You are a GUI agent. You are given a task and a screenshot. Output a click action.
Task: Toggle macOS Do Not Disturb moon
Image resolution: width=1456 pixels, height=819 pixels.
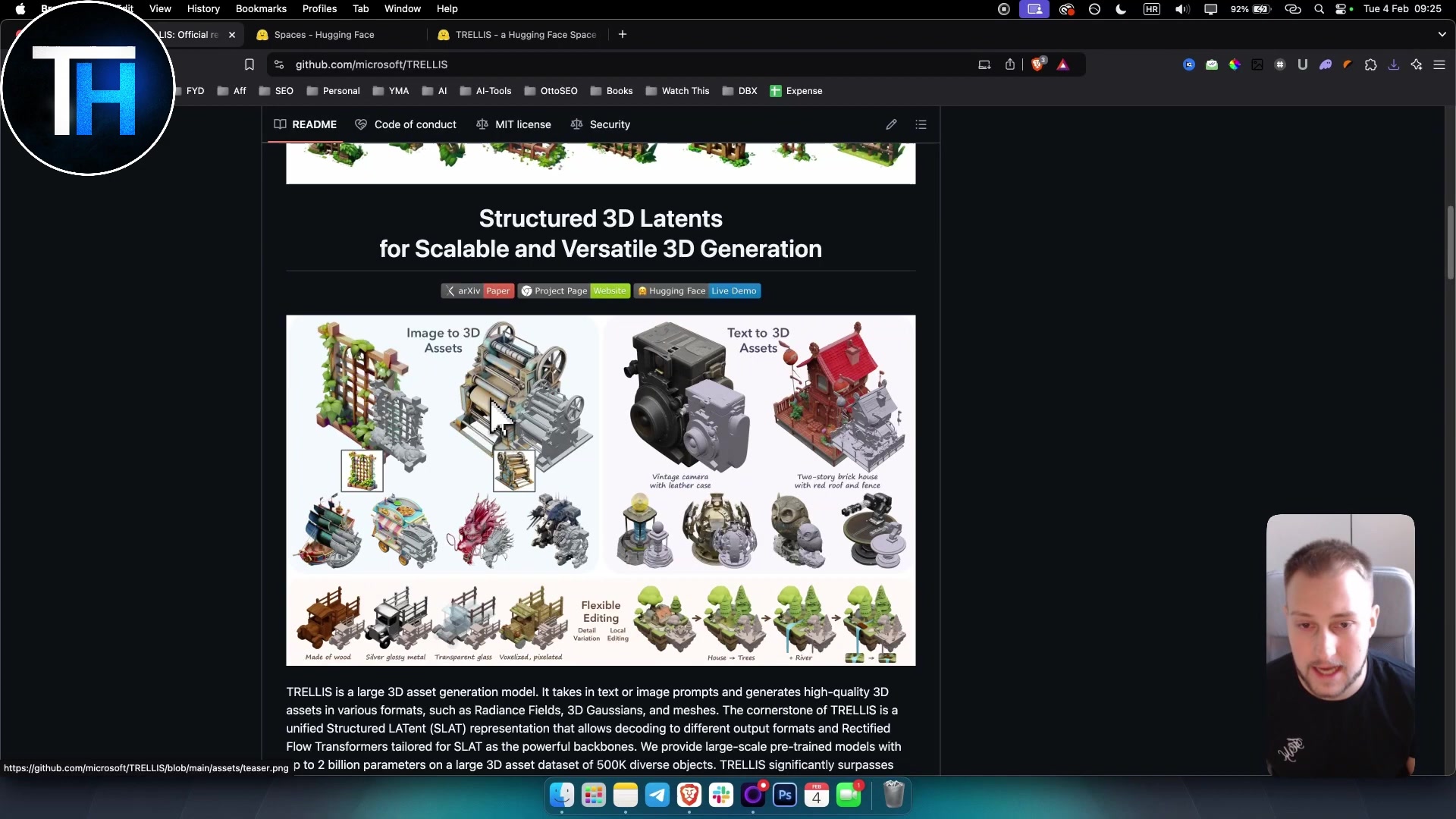click(1121, 9)
